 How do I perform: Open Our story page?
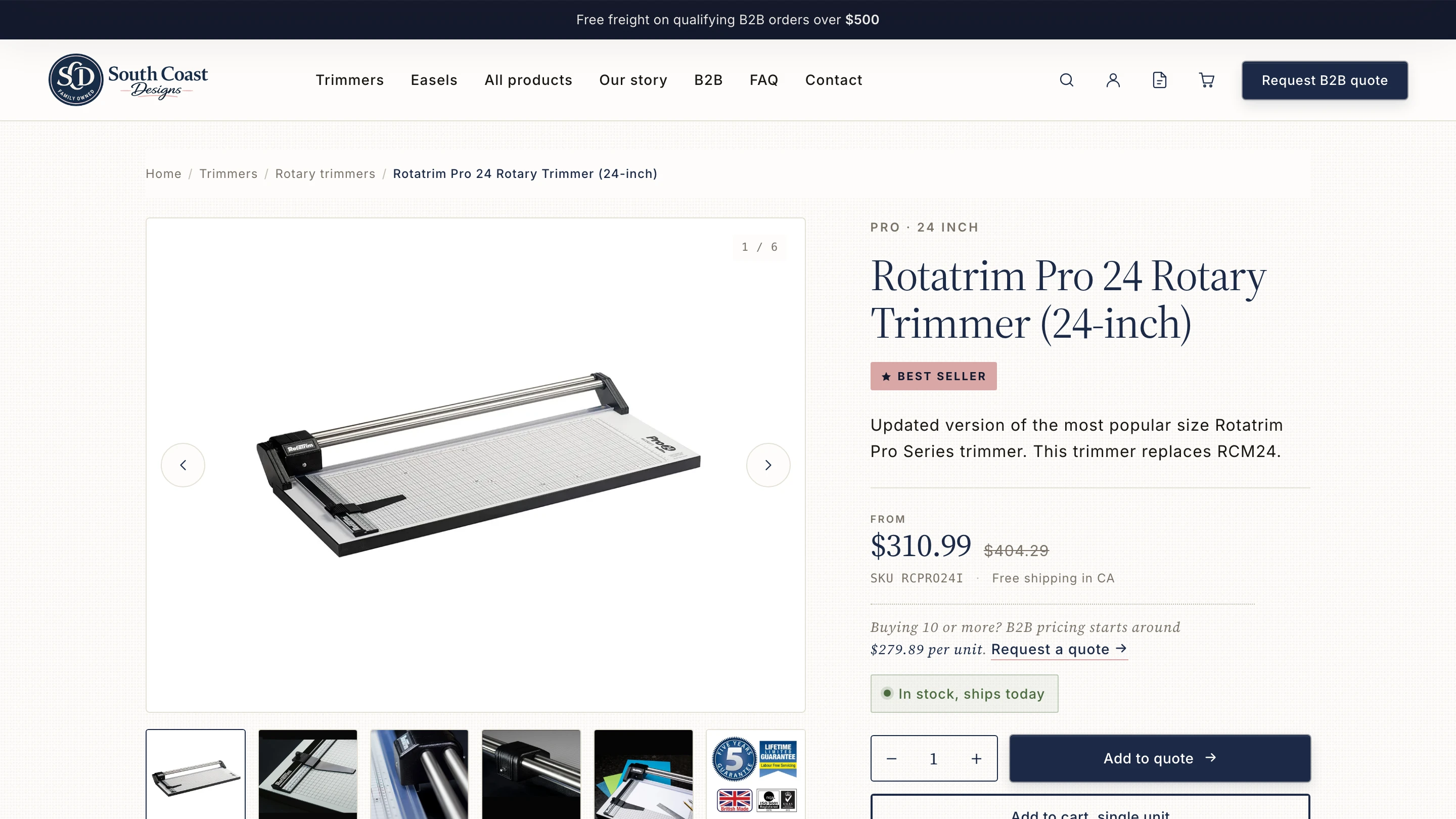633,80
